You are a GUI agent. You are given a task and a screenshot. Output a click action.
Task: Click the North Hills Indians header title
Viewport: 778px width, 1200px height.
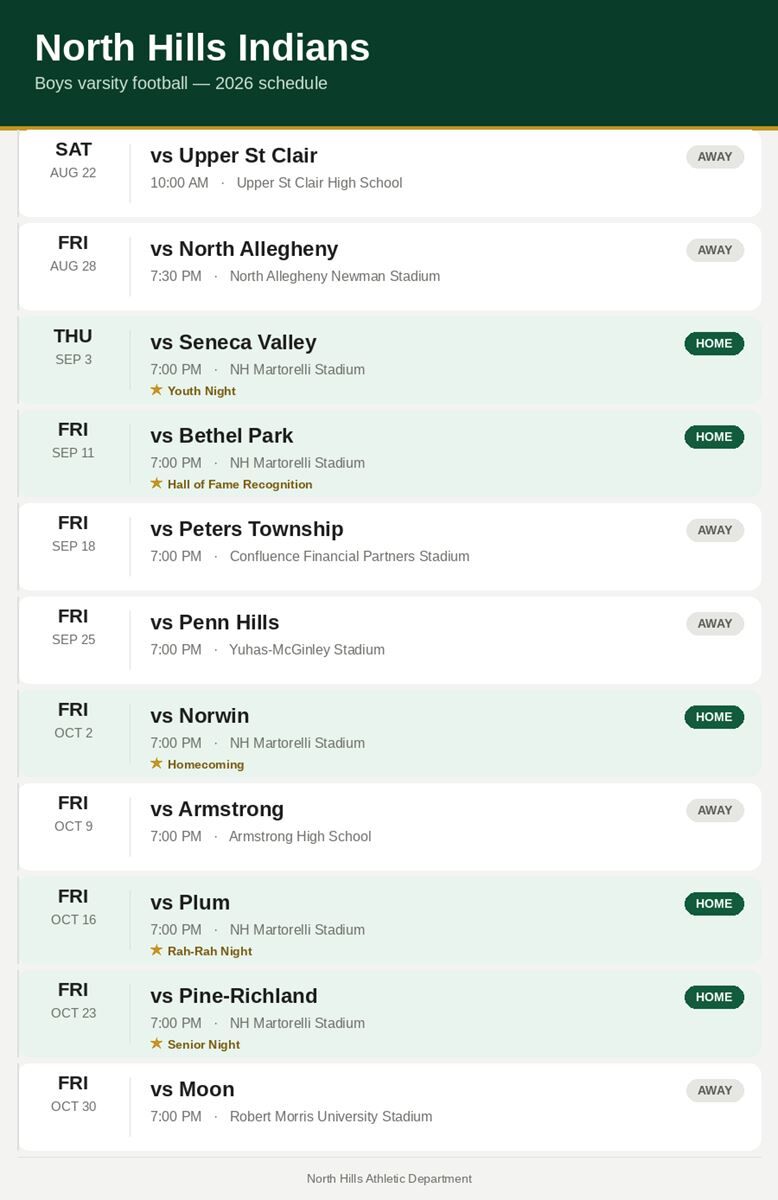(x=202, y=48)
